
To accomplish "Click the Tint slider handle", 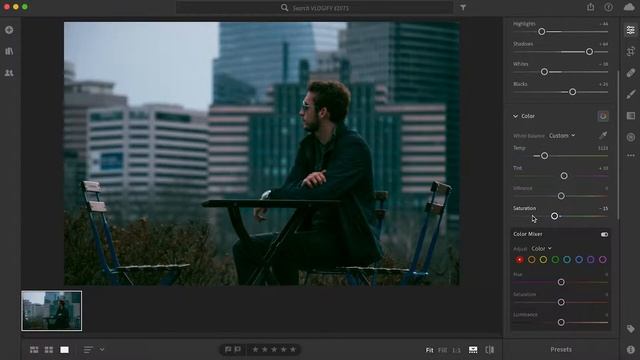I will pos(564,176).
